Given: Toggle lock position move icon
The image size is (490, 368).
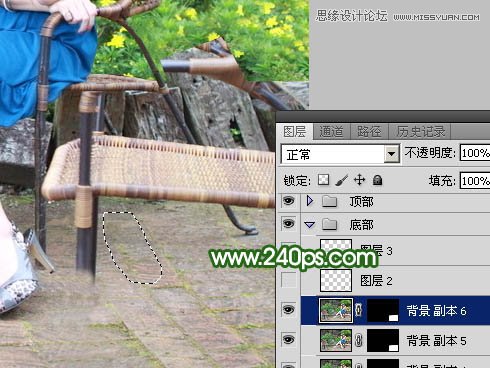Looking at the screenshot, I should pos(359,180).
